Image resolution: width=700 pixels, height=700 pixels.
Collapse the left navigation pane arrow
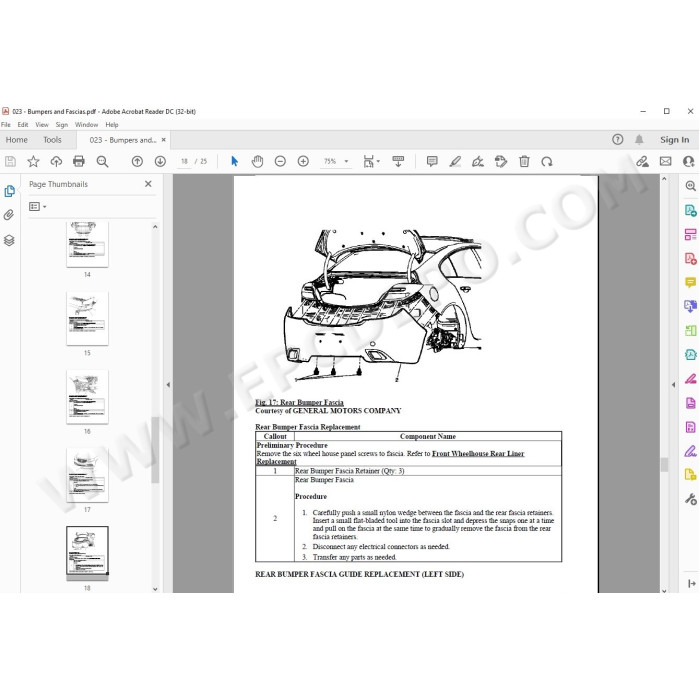(x=168, y=384)
